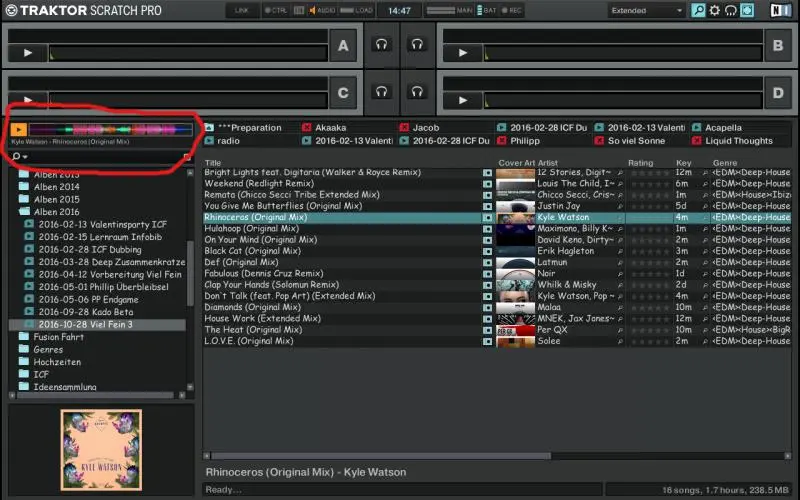
Task: Open Traktor preferences gear icon
Action: pos(714,11)
